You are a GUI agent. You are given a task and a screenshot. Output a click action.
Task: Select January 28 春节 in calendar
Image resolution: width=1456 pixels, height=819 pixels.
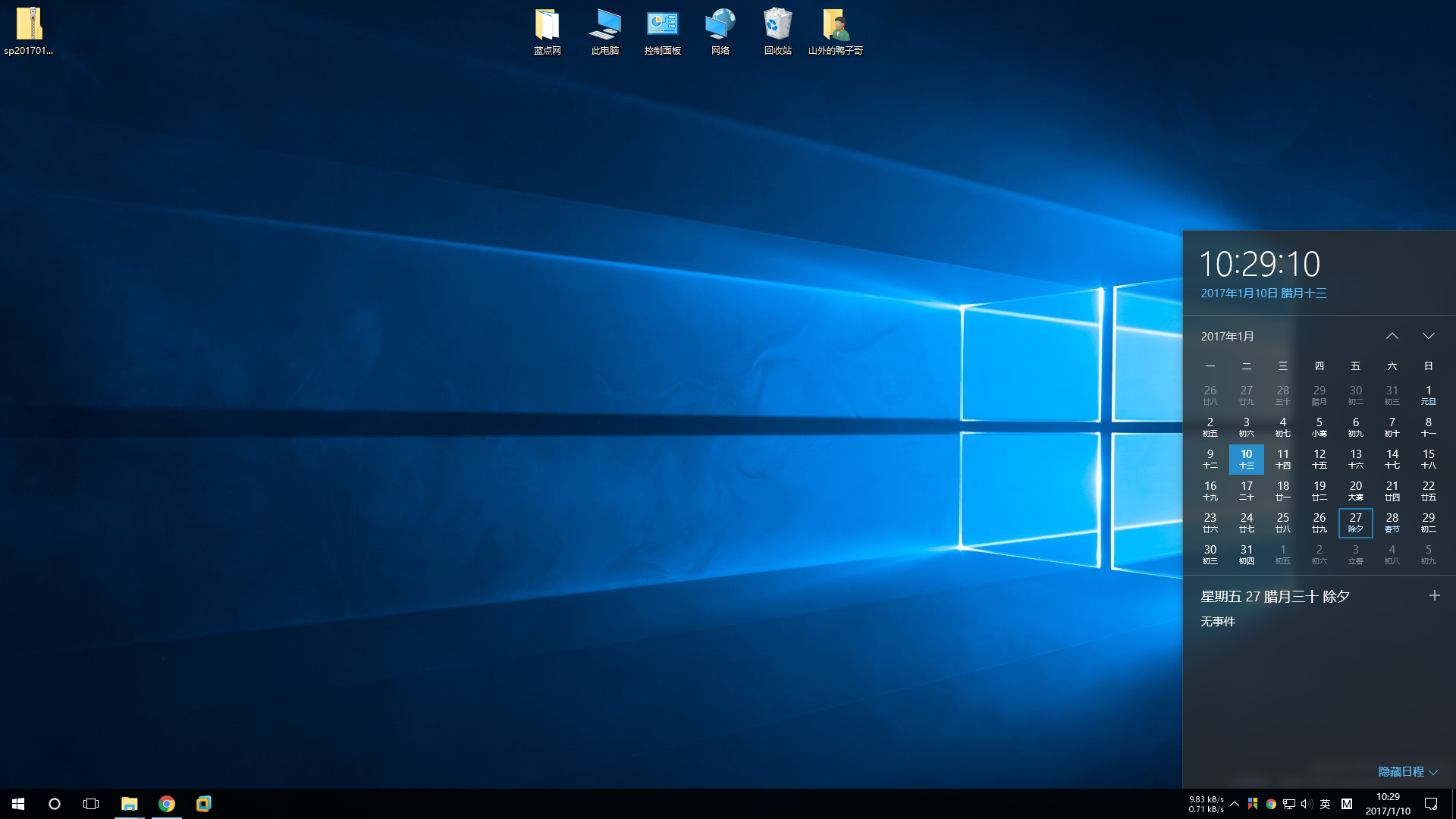tap(1392, 522)
